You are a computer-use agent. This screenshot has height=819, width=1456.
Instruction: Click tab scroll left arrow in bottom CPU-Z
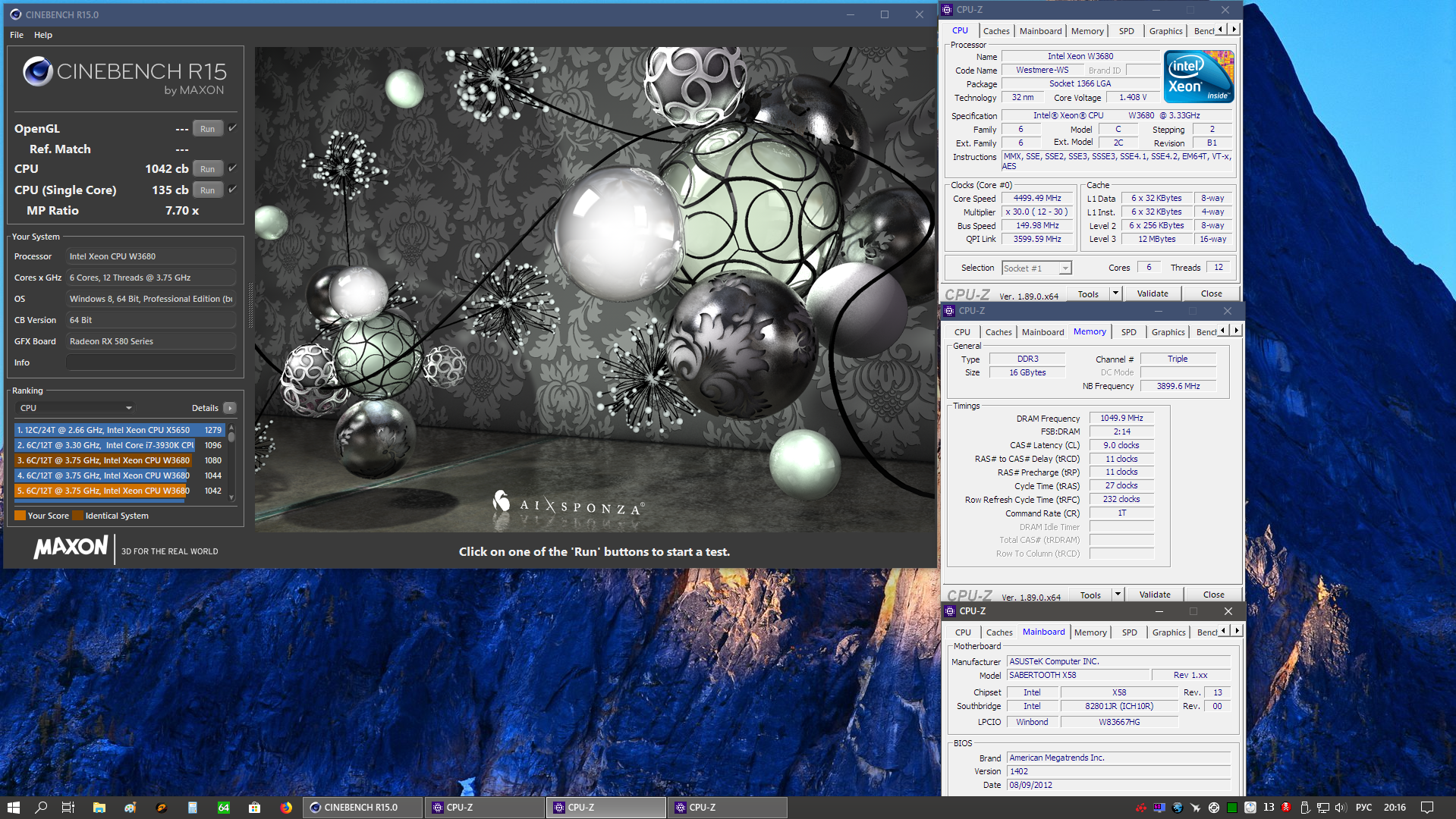[x=1224, y=631]
